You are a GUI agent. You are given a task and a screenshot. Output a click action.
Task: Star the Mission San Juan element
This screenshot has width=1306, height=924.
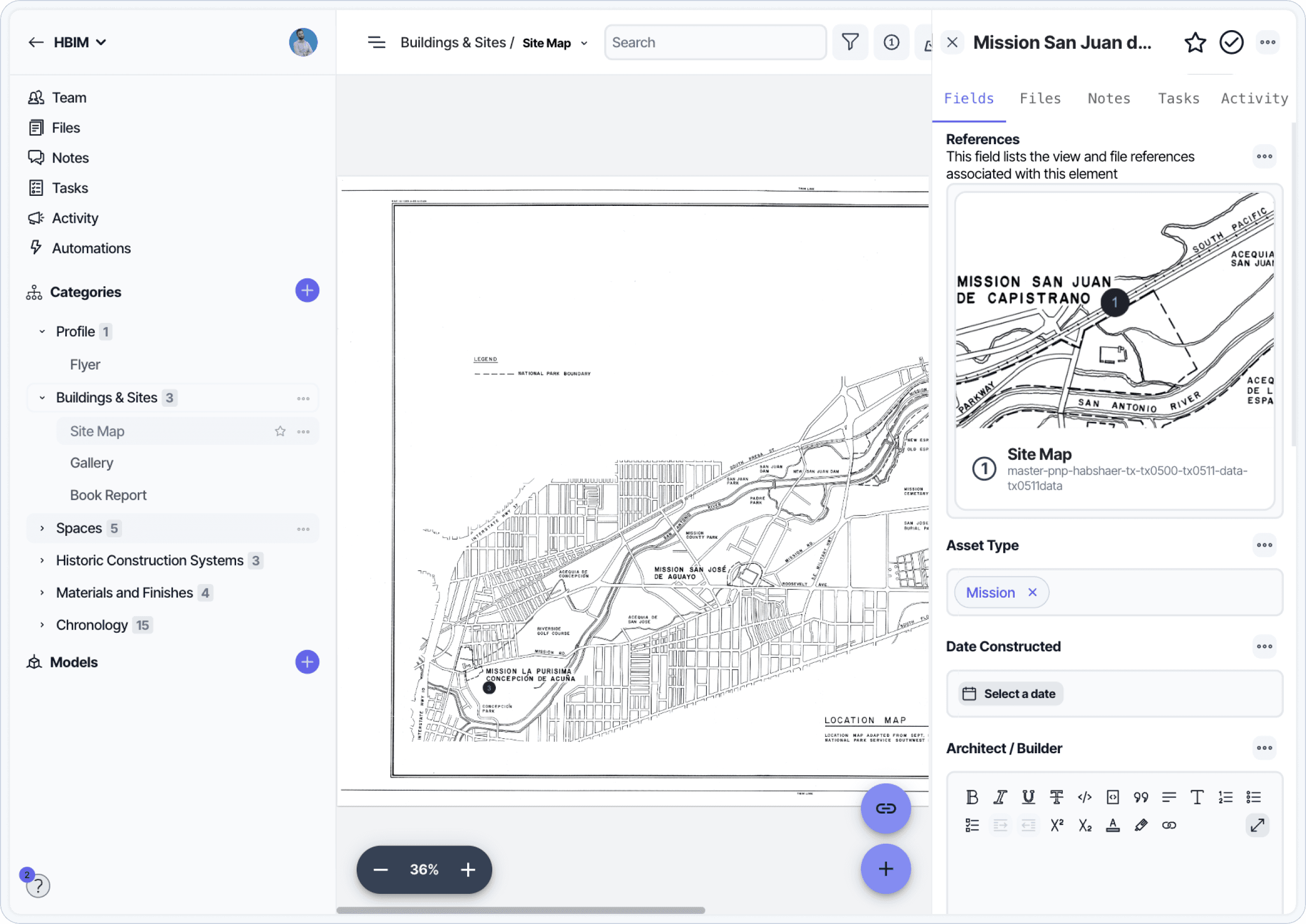pos(1195,42)
